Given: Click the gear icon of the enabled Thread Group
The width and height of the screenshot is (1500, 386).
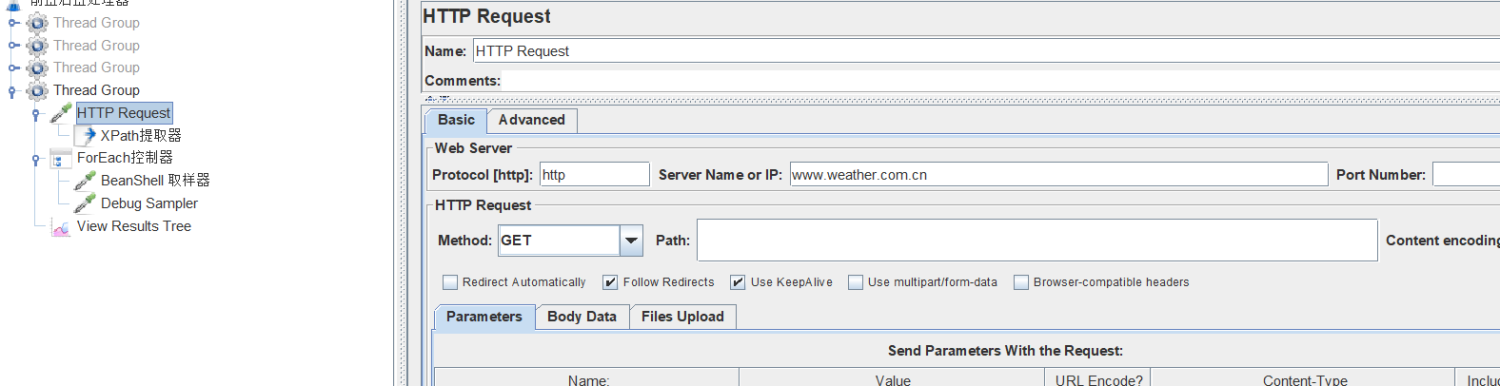Looking at the screenshot, I should [38, 90].
